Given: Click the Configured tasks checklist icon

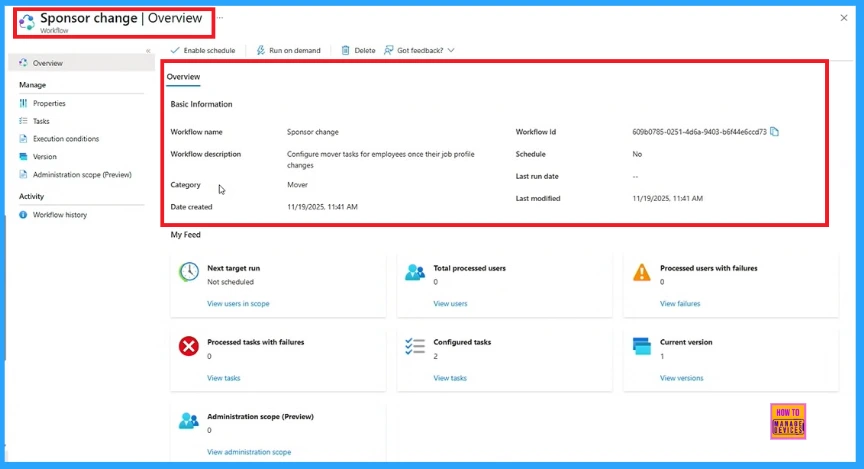Looking at the screenshot, I should pos(415,346).
